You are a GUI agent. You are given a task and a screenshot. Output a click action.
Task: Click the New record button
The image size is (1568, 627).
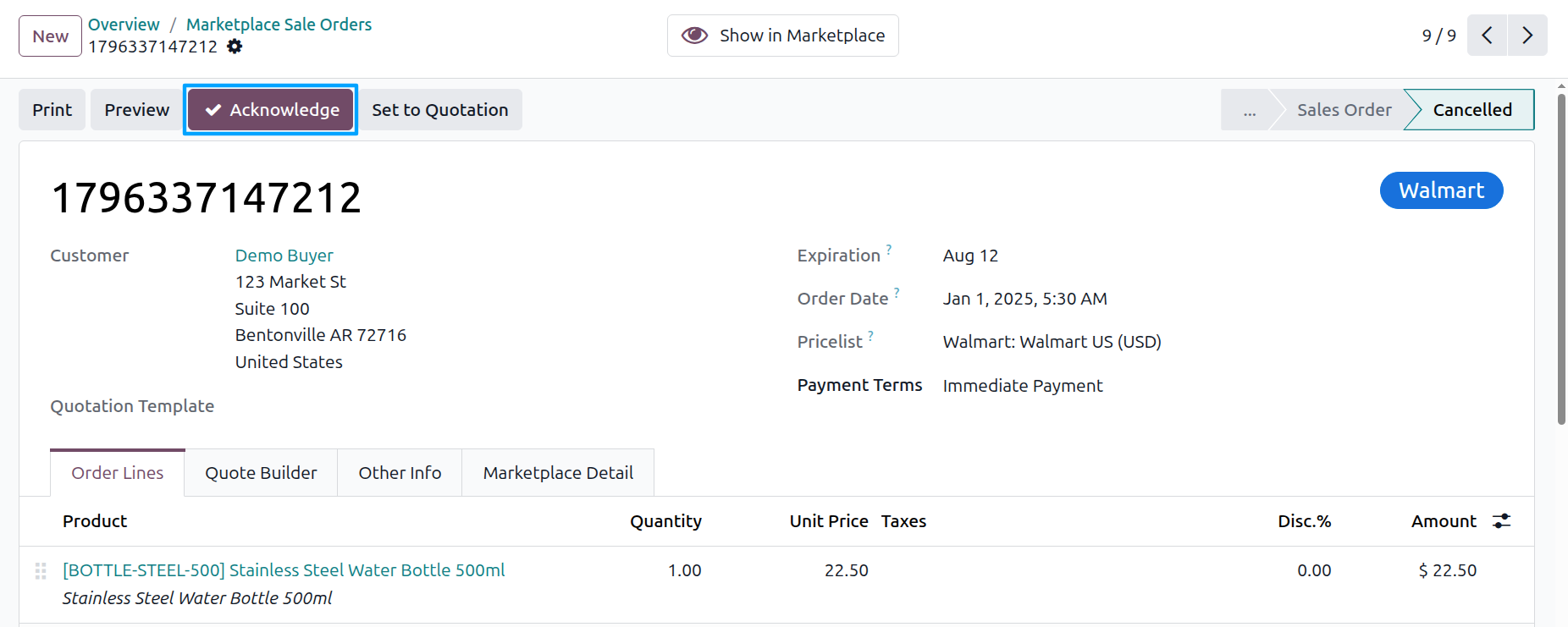point(50,36)
